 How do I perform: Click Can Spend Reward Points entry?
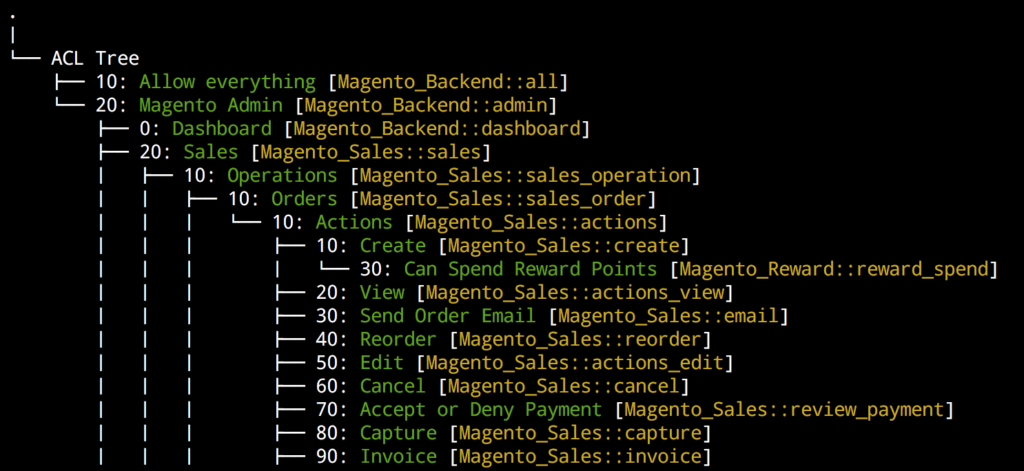pyautogui.click(x=530, y=270)
